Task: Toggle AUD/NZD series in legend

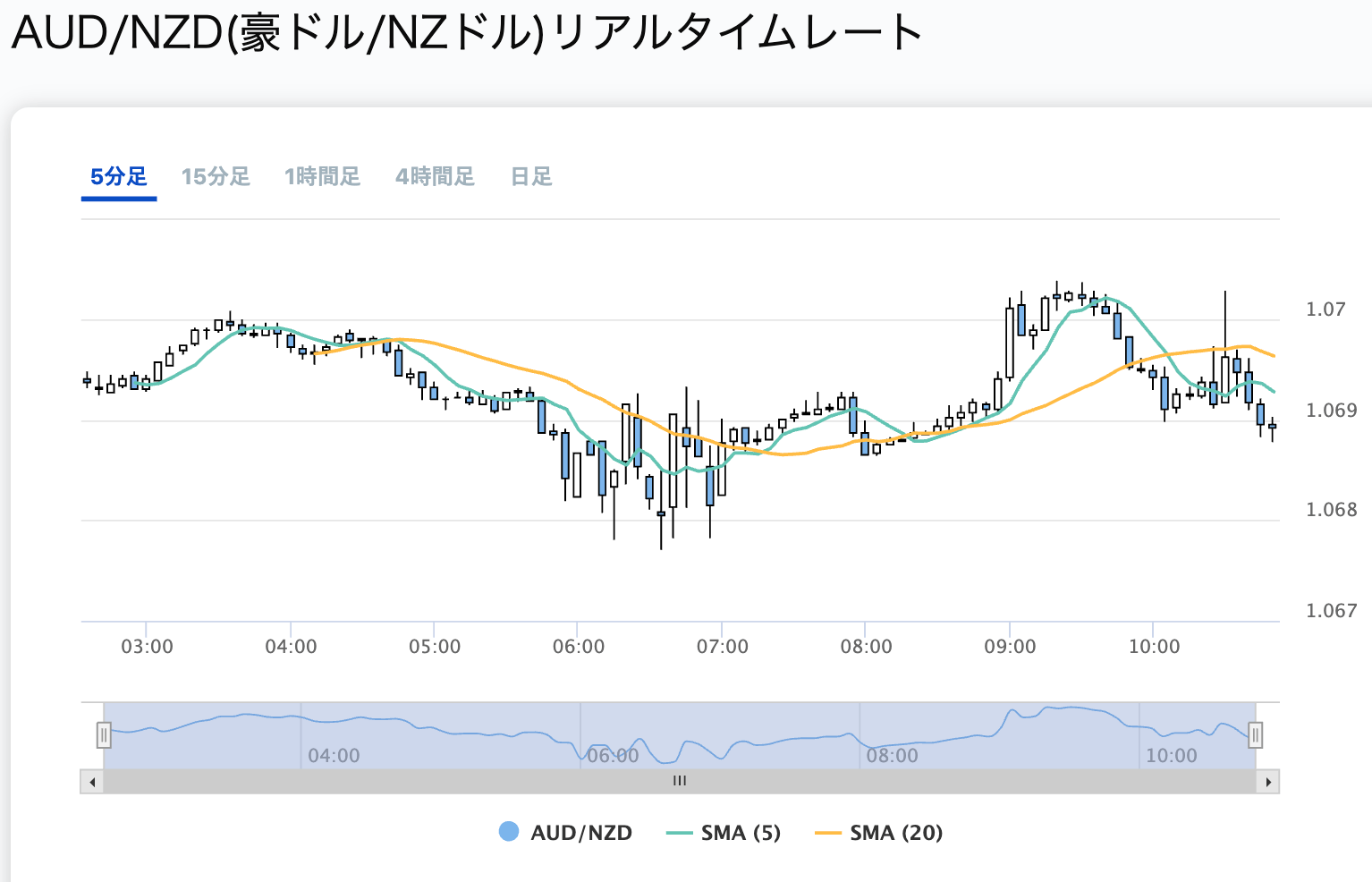Action: [x=565, y=833]
